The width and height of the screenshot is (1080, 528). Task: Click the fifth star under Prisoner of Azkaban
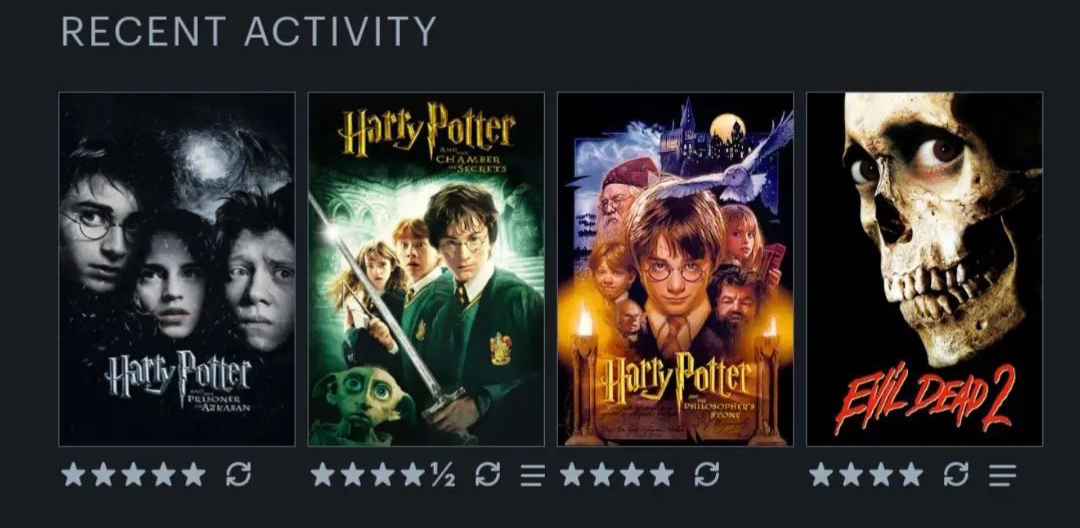pyautogui.click(x=194, y=474)
